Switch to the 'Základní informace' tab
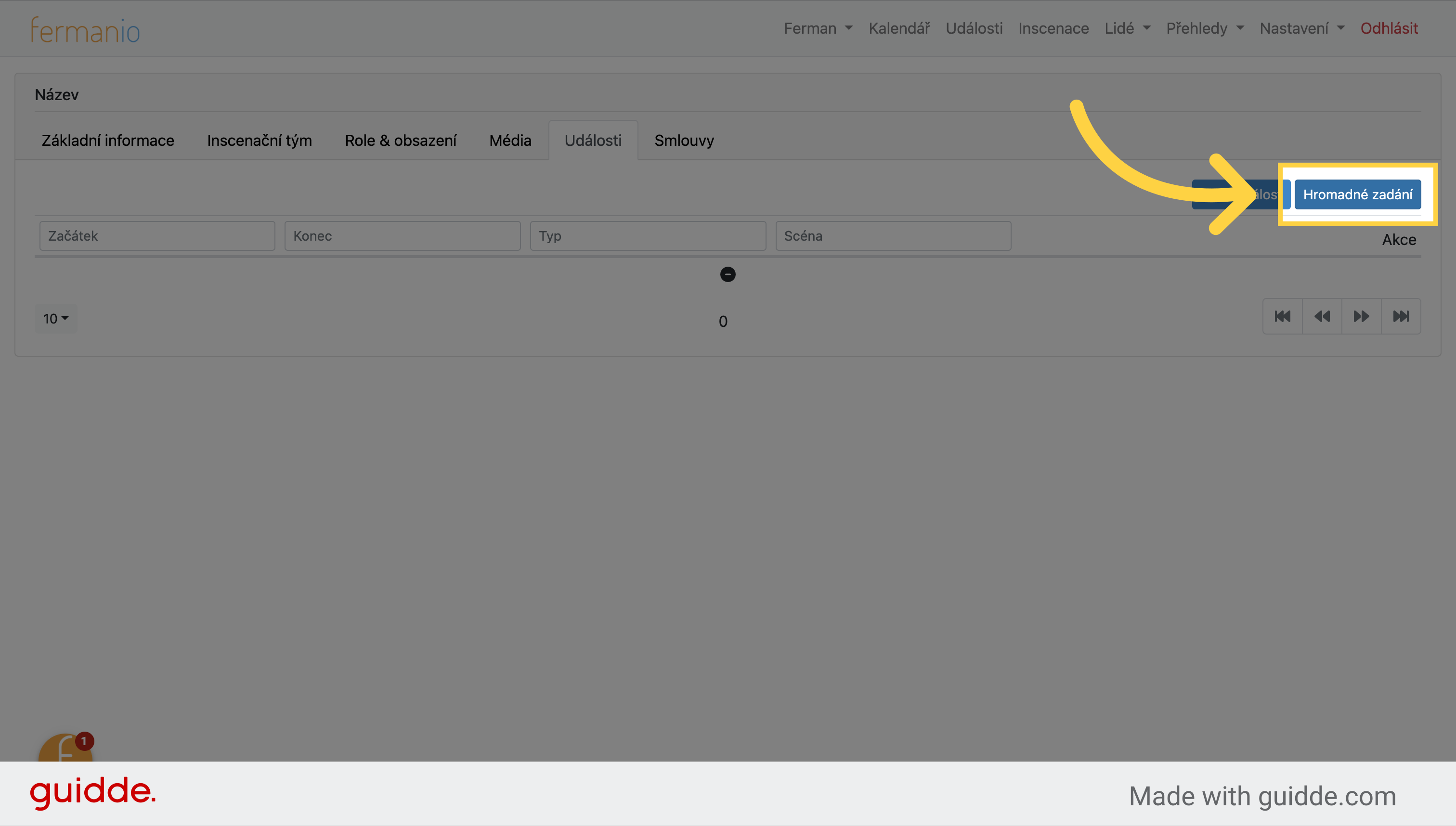The width and height of the screenshot is (1456, 826). coord(107,140)
